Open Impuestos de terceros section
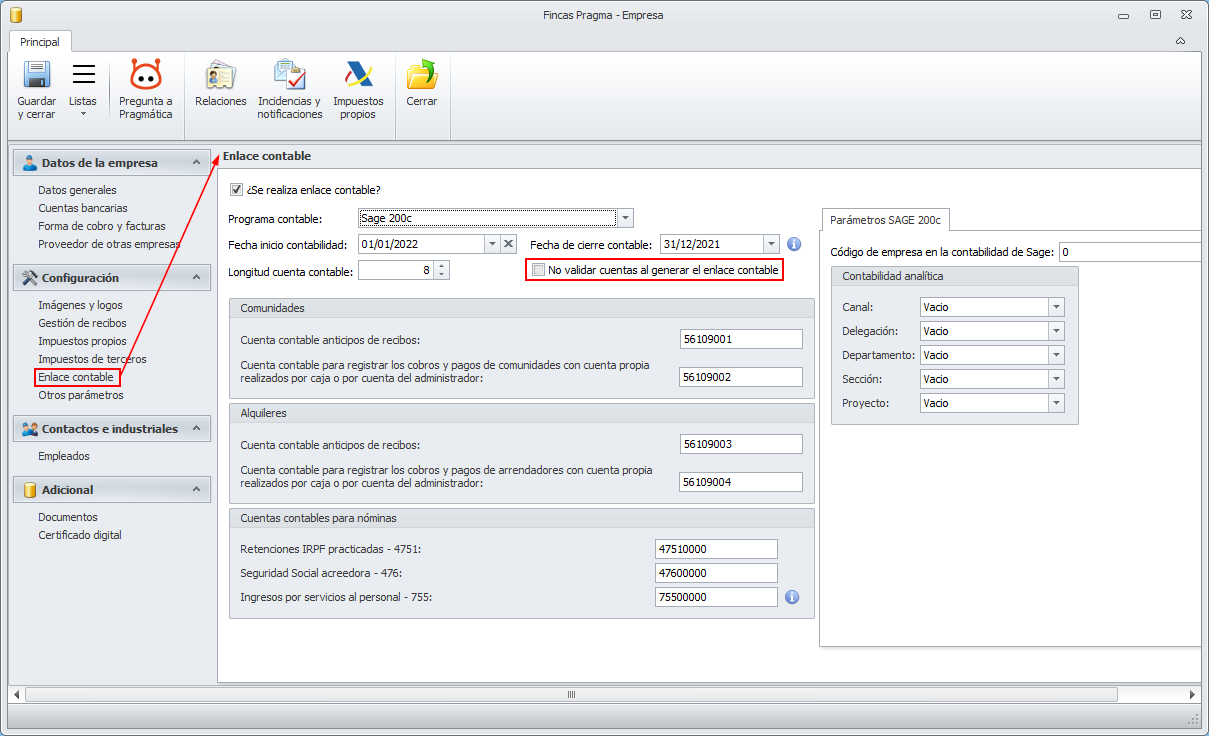 [92, 359]
